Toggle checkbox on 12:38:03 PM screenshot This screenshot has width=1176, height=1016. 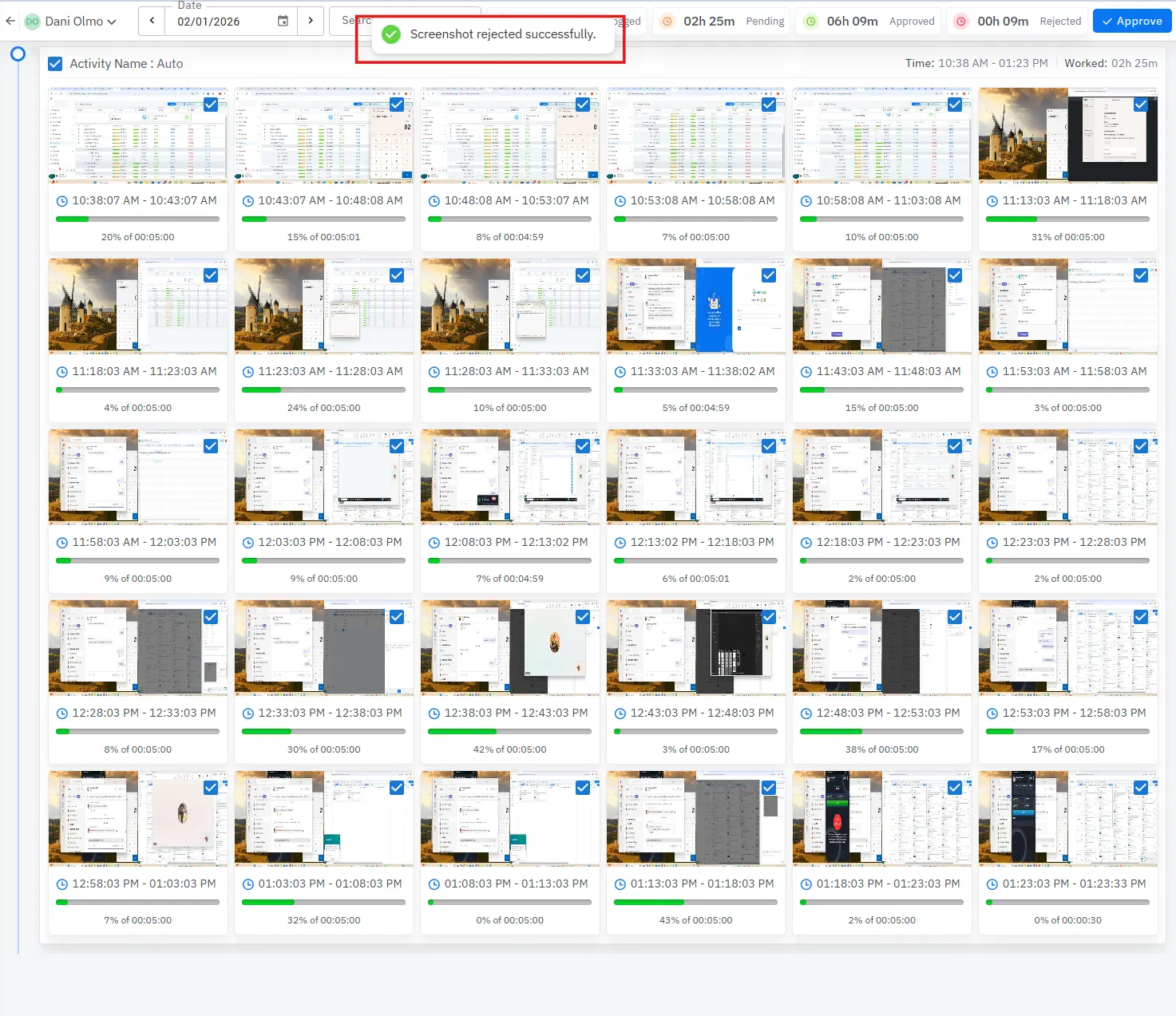coord(583,617)
